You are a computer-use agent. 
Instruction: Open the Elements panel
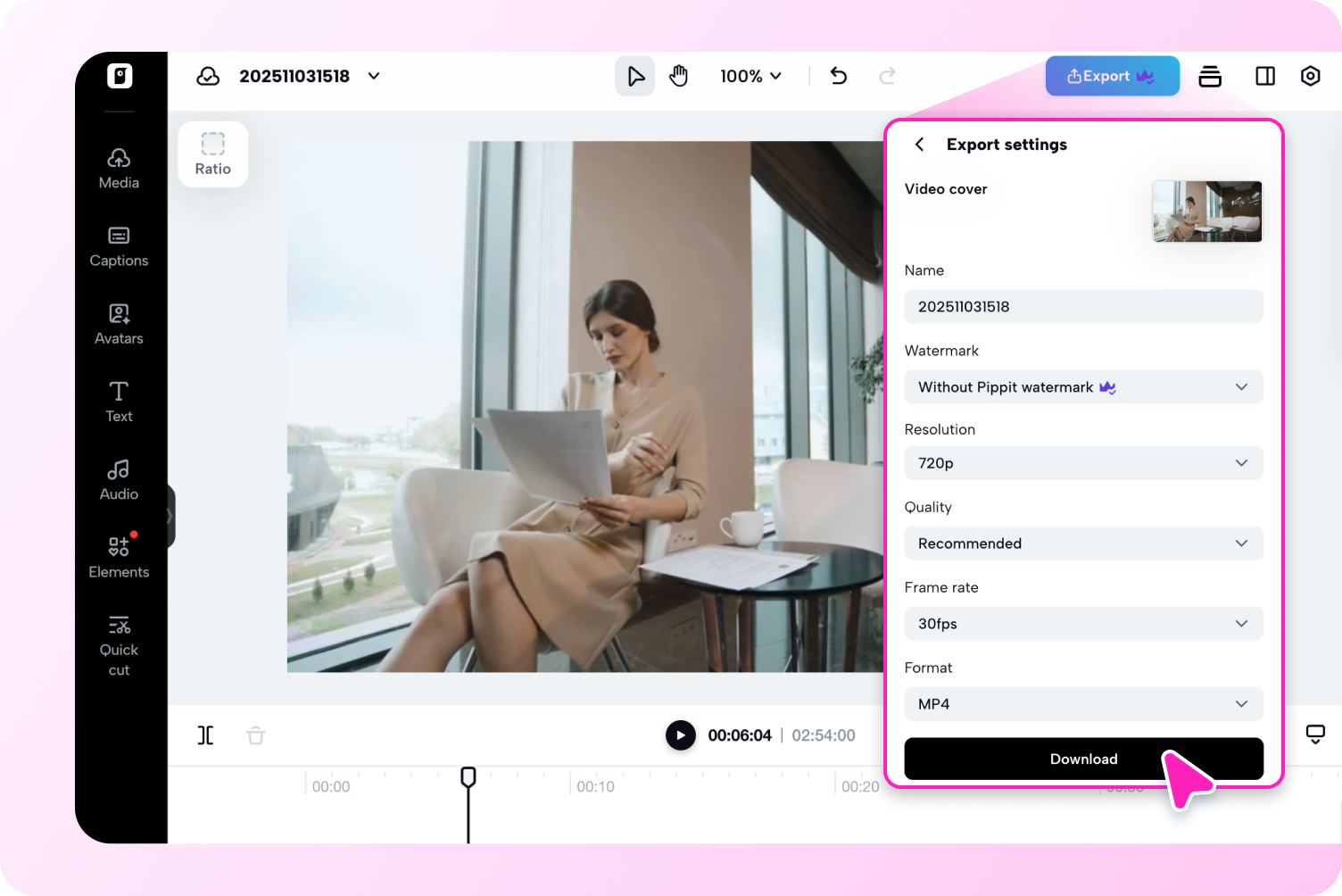coord(119,557)
